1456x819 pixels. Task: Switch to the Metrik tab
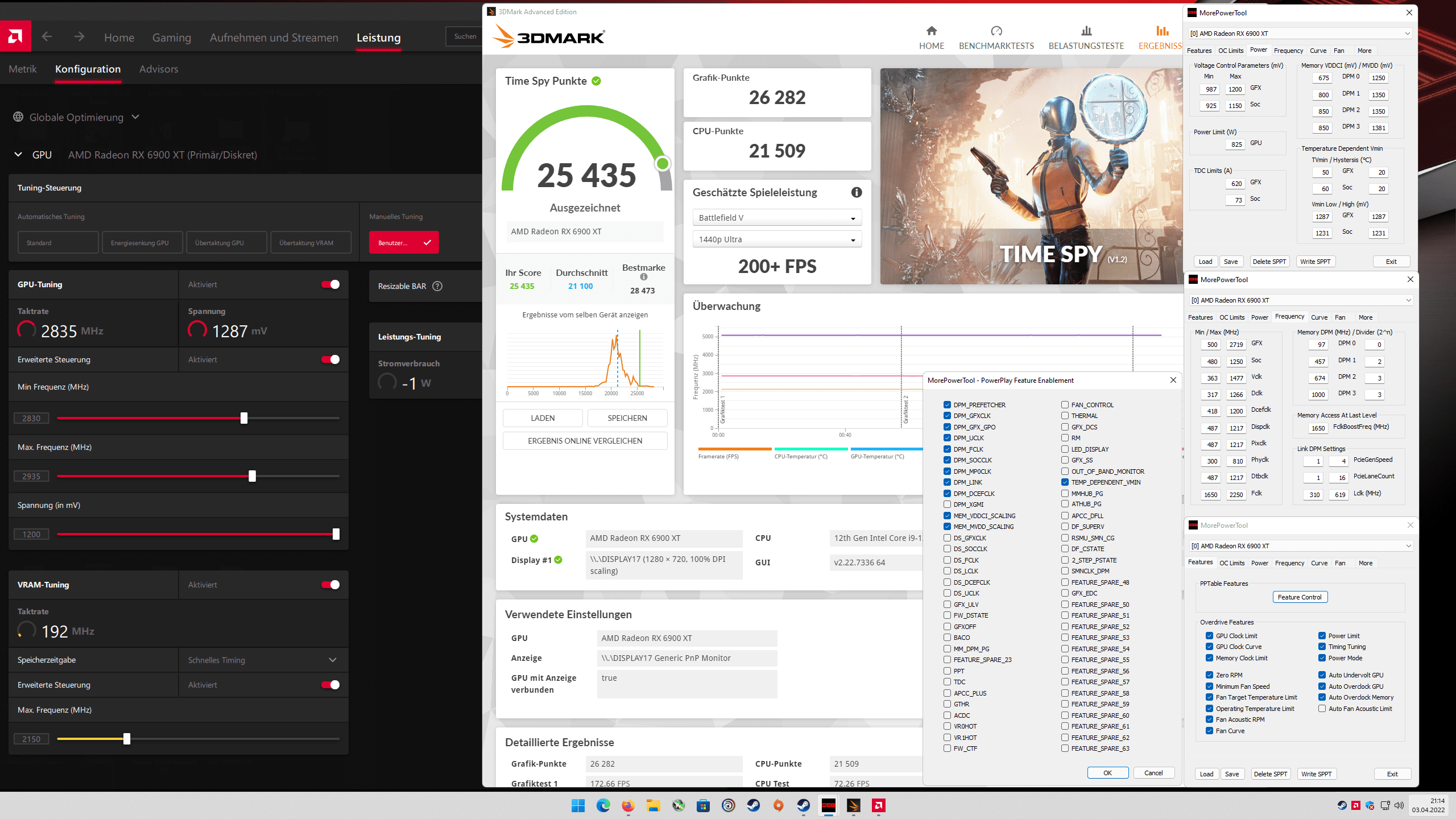(23, 69)
